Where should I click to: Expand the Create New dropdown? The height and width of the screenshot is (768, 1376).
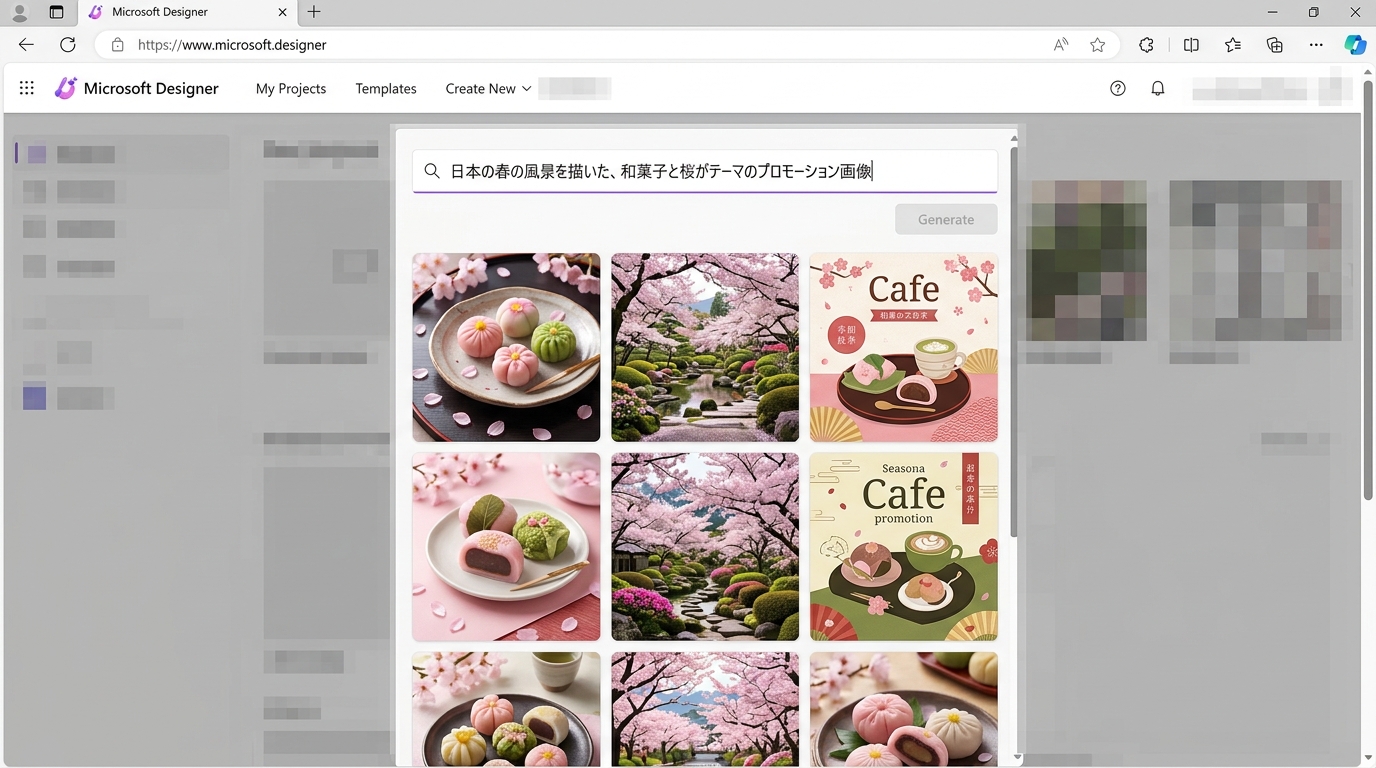pyautogui.click(x=488, y=88)
